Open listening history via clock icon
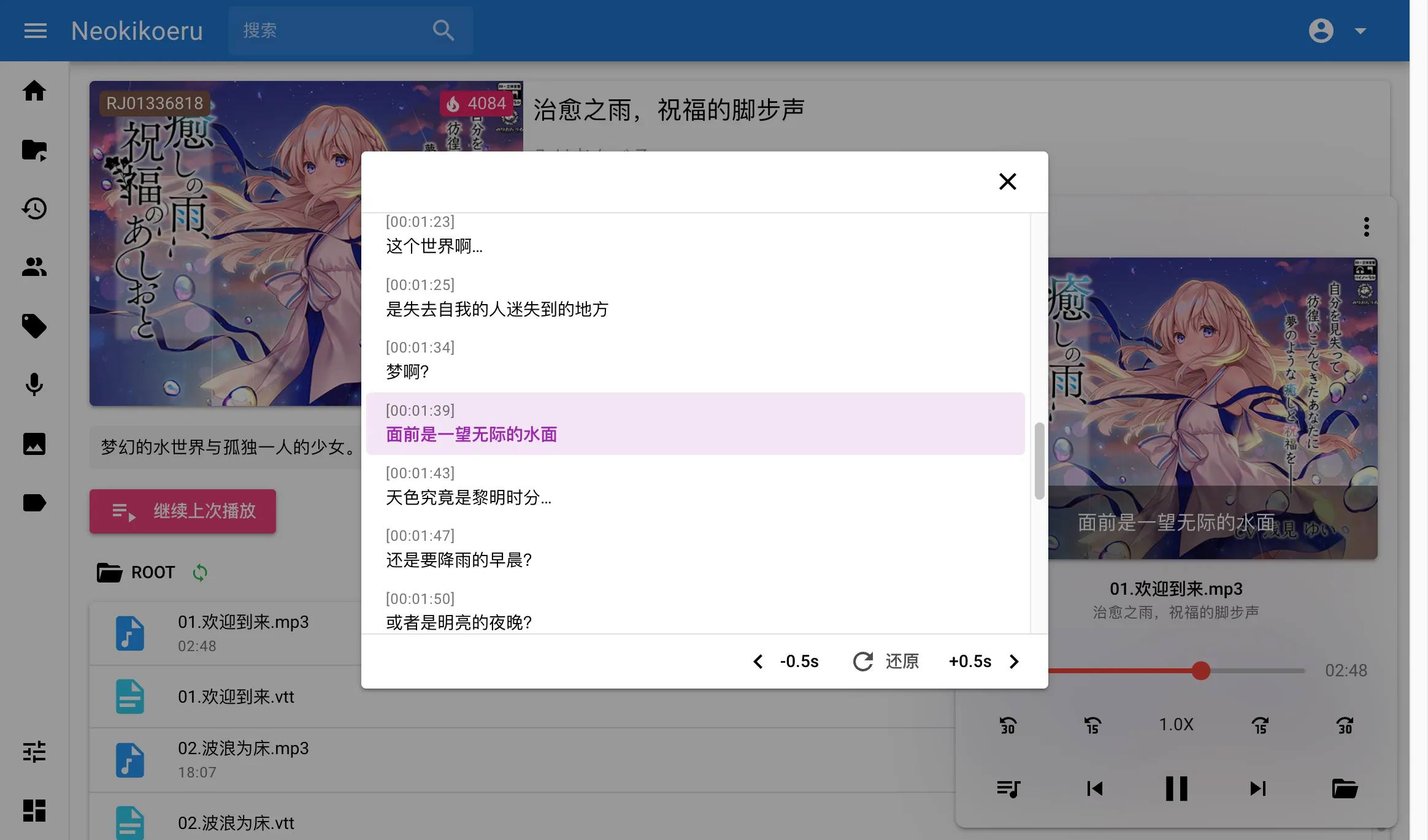Image resolution: width=1428 pixels, height=840 pixels. (34, 208)
